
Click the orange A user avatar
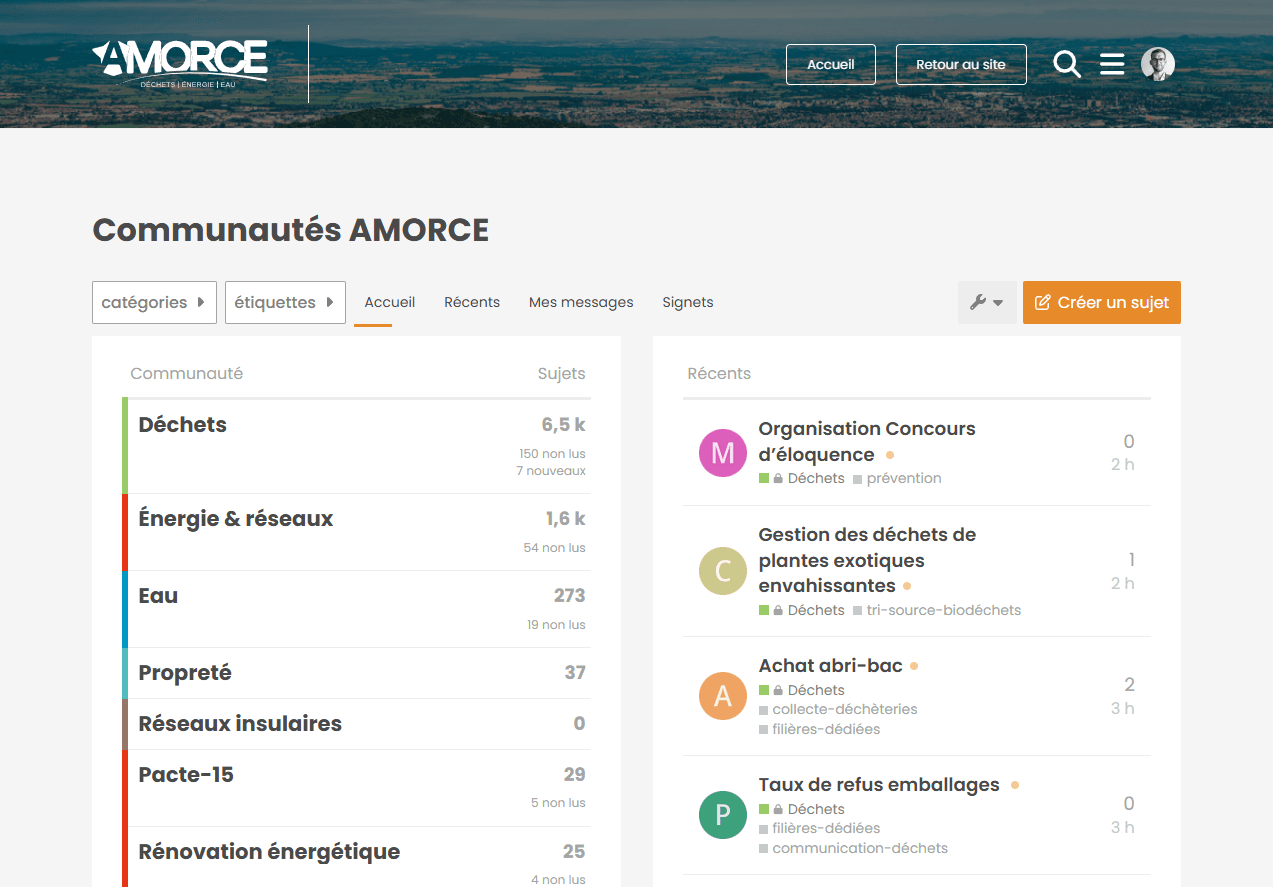(723, 696)
